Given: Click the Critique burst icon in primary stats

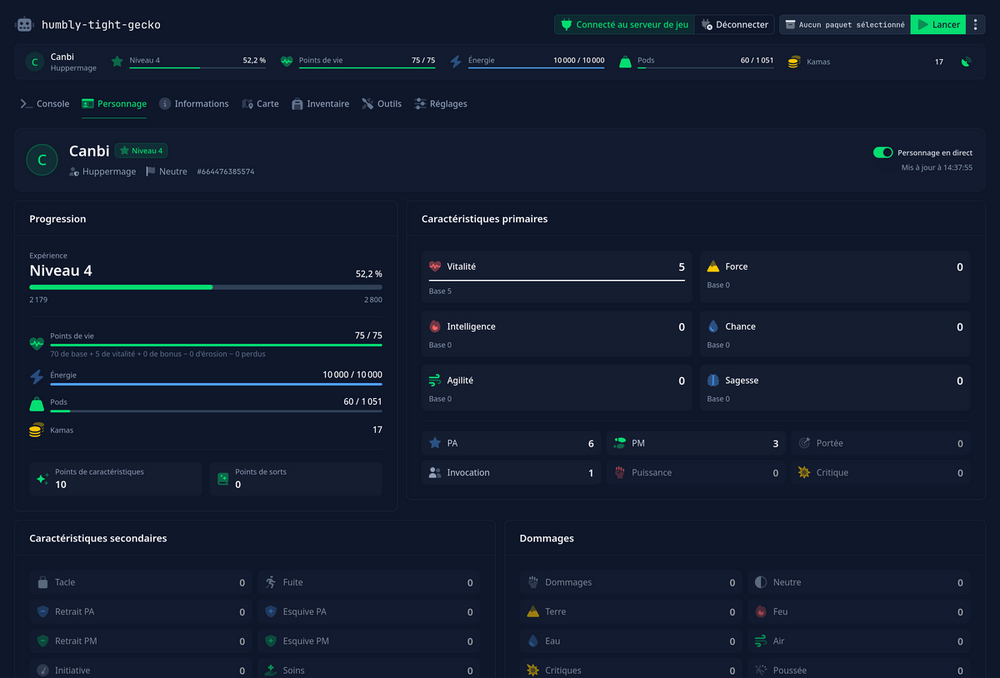Looking at the screenshot, I should [804, 473].
